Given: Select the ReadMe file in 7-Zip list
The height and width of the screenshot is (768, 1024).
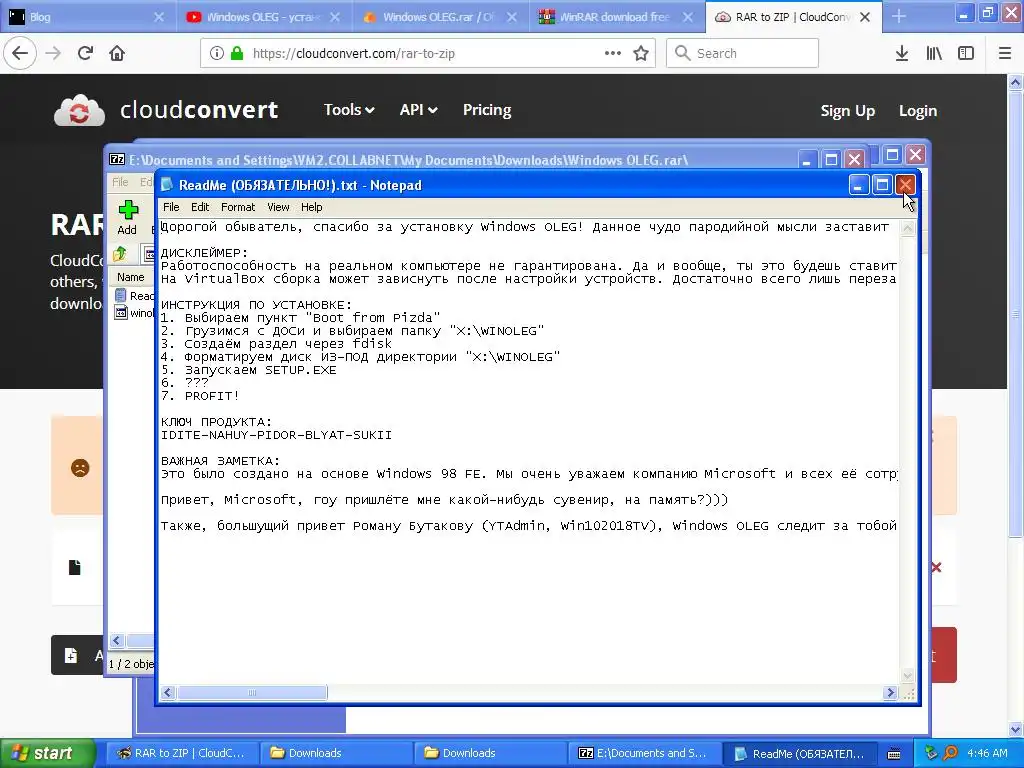Looking at the screenshot, I should [135, 296].
